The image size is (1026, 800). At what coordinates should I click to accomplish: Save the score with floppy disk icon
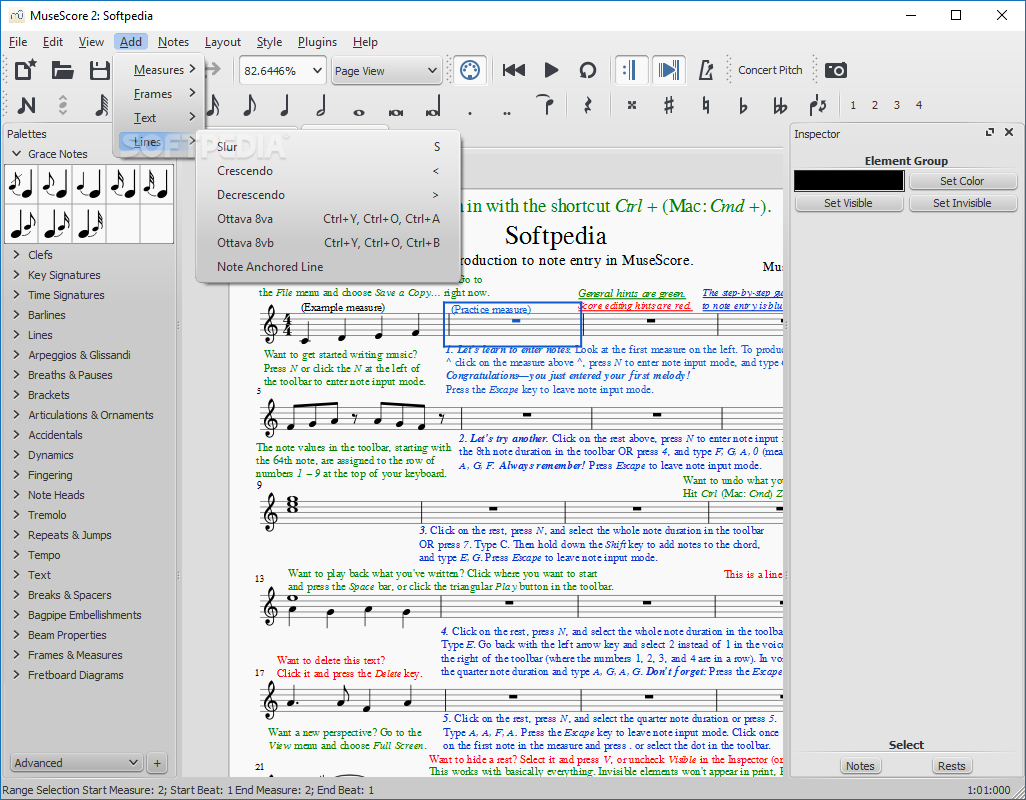point(99,70)
